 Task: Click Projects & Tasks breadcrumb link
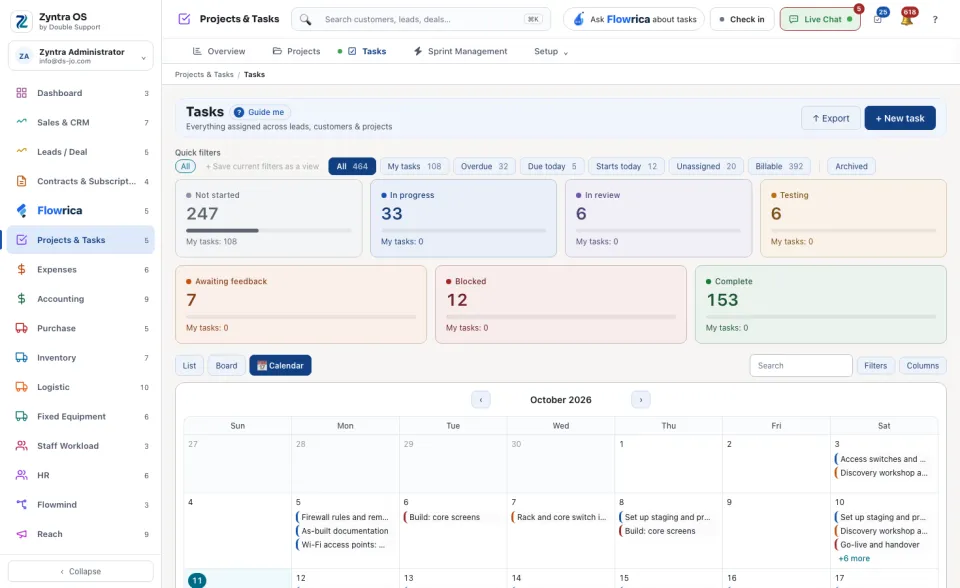tap(204, 75)
